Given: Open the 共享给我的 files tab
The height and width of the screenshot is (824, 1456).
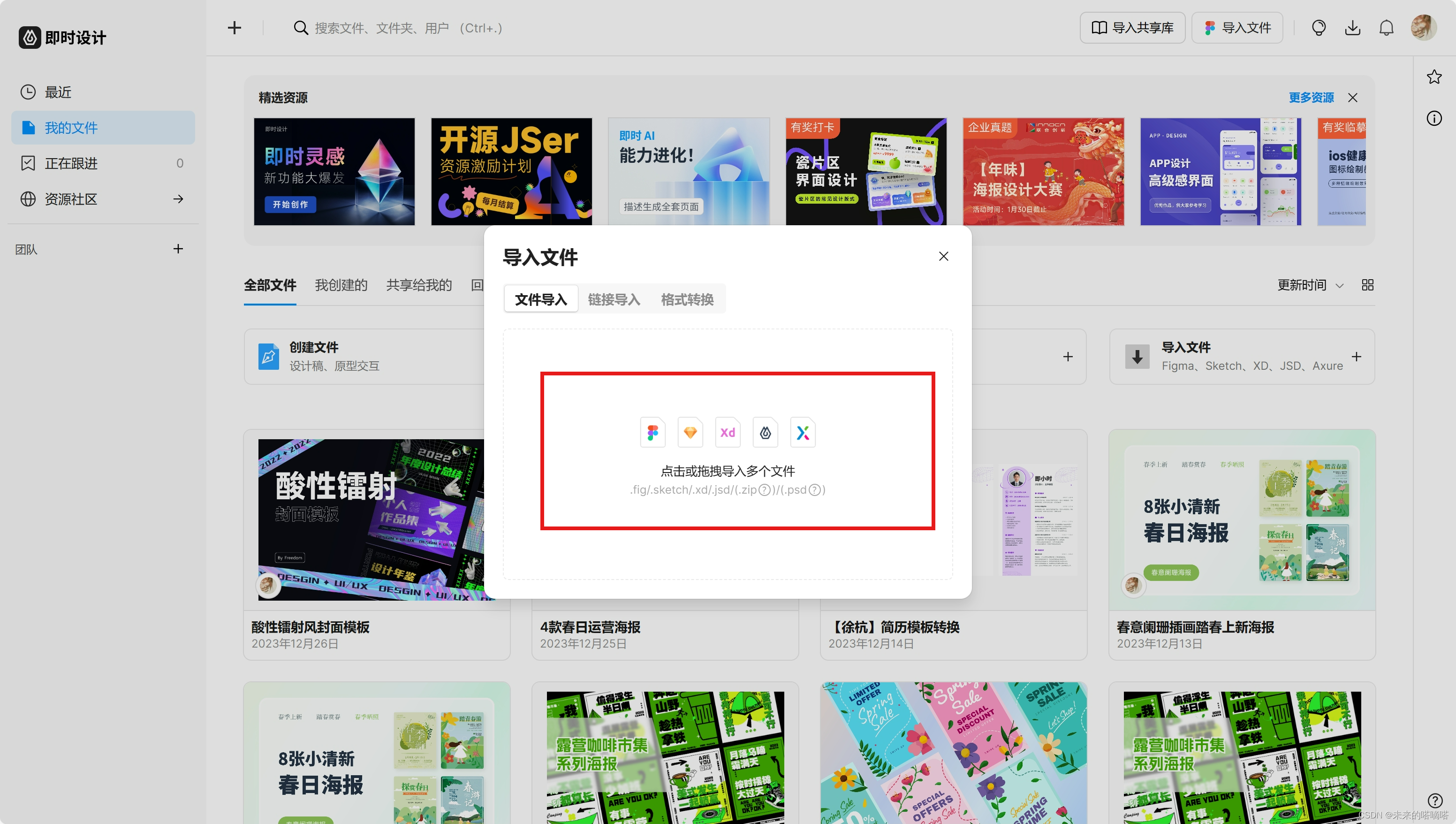Looking at the screenshot, I should pyautogui.click(x=419, y=285).
